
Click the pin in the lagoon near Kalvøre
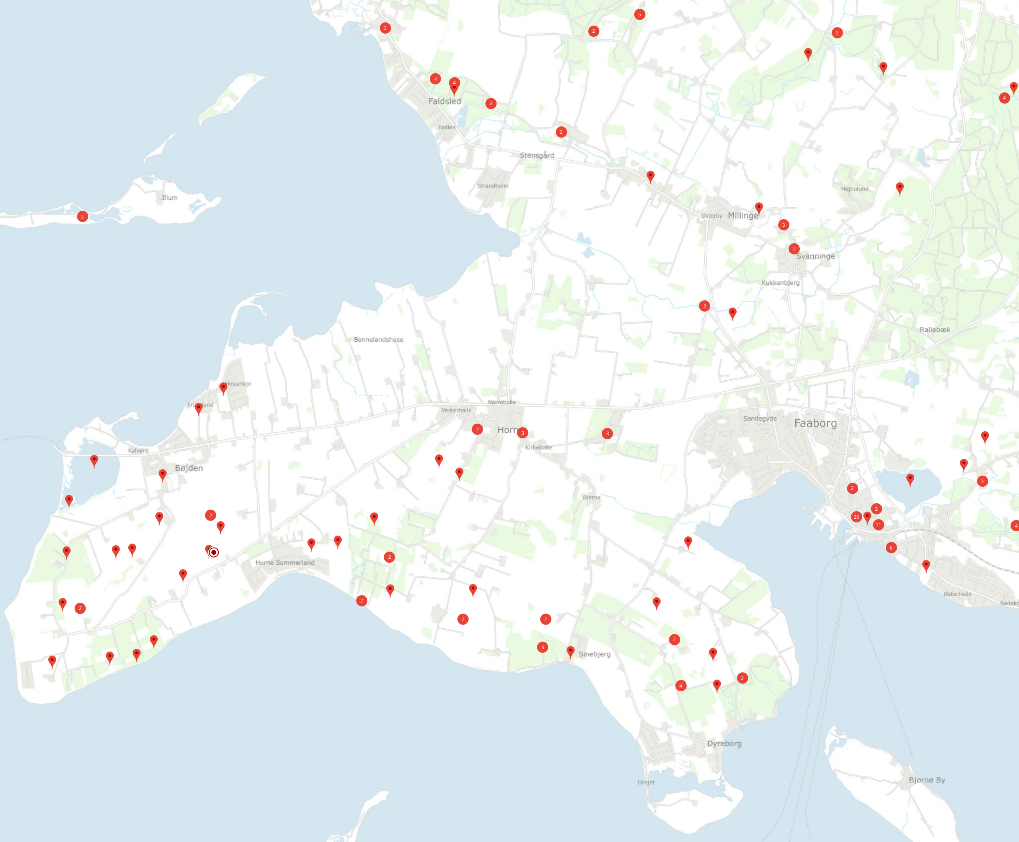point(94,460)
